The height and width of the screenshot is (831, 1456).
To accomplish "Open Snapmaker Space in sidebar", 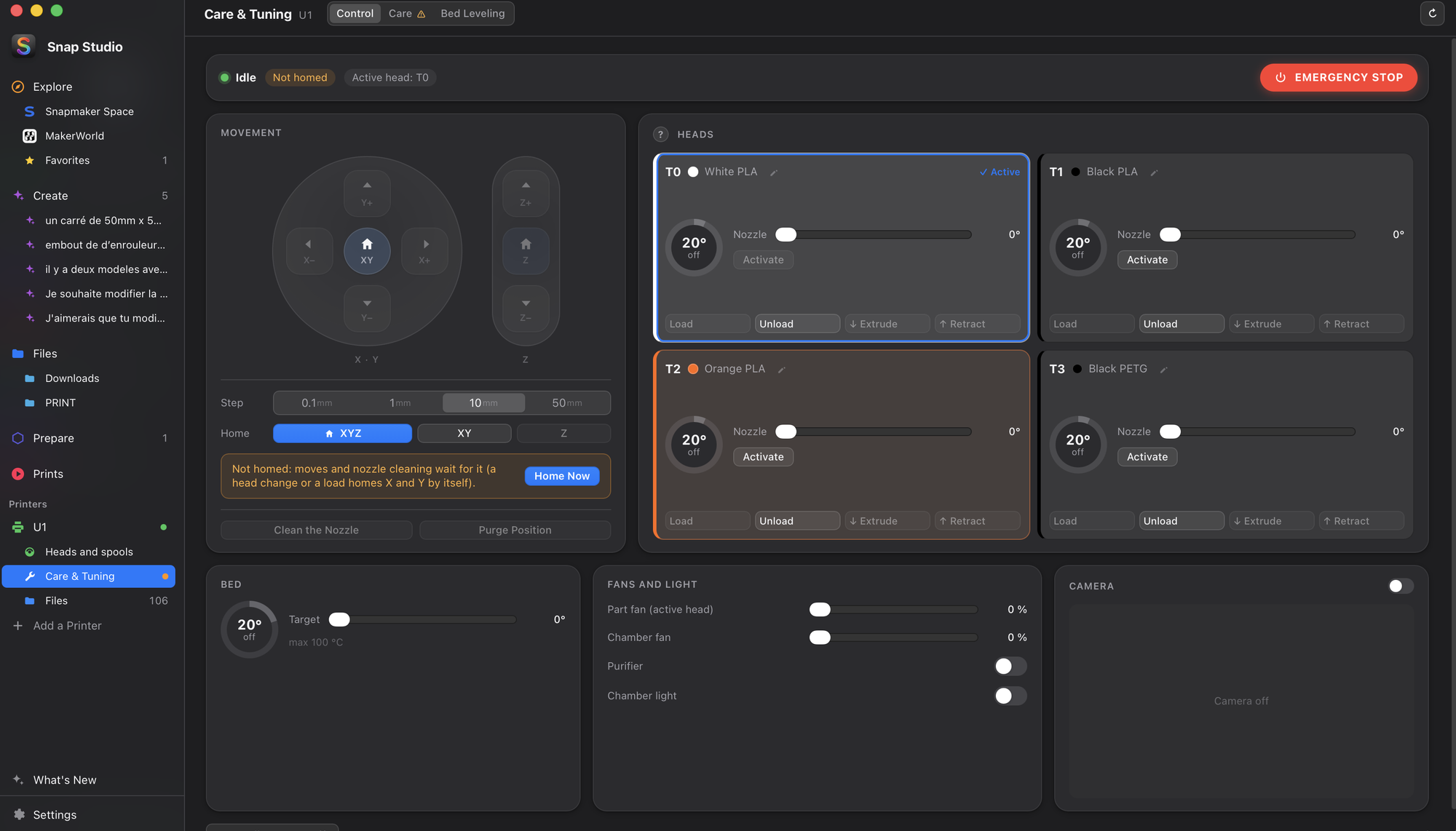I will pos(89,111).
